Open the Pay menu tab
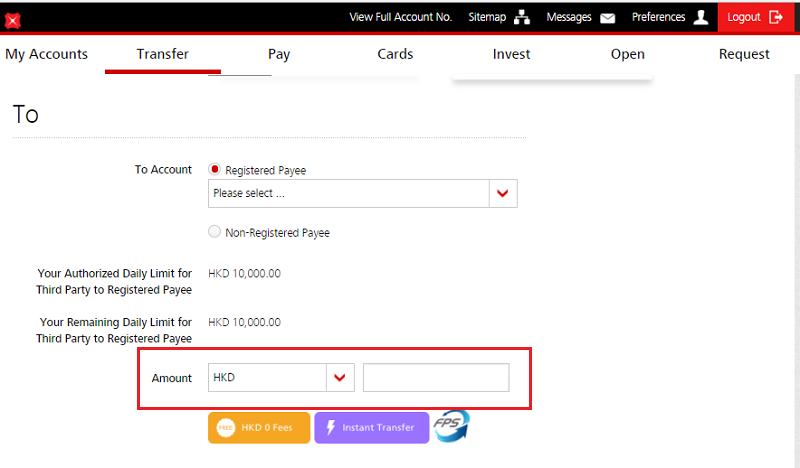 (x=279, y=54)
